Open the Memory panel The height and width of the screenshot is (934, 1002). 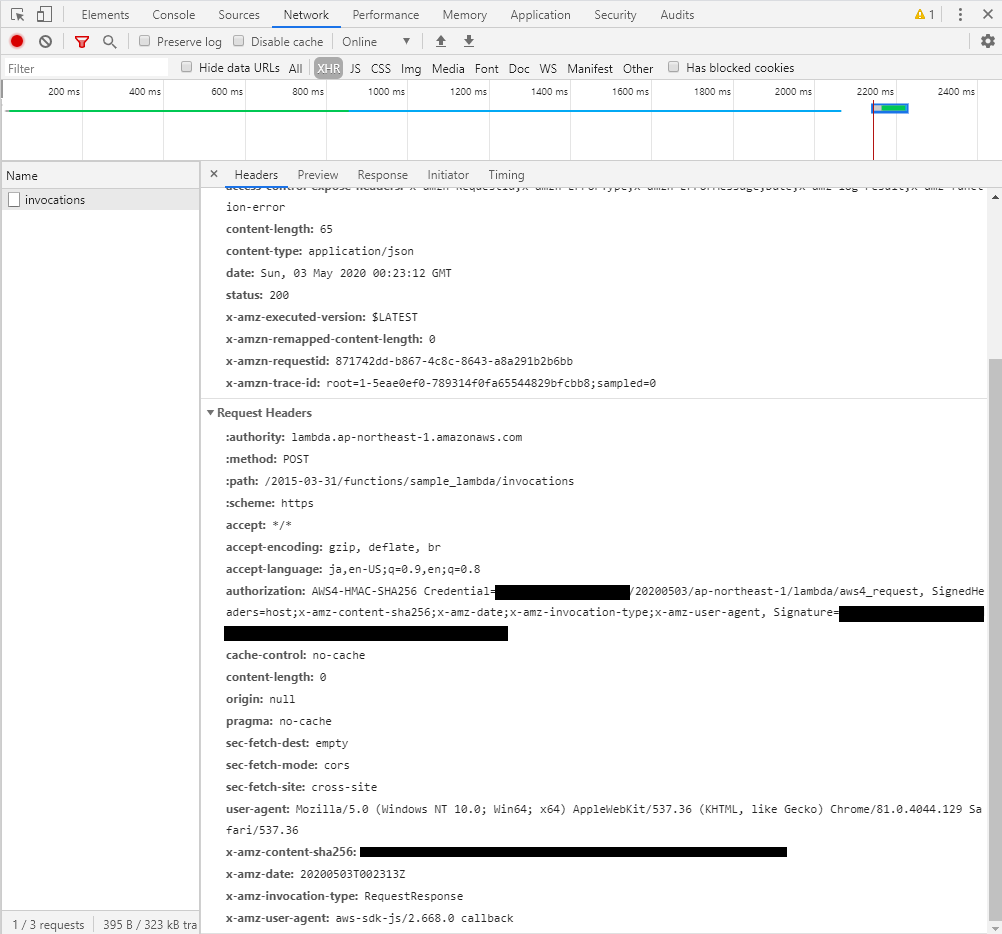click(465, 15)
